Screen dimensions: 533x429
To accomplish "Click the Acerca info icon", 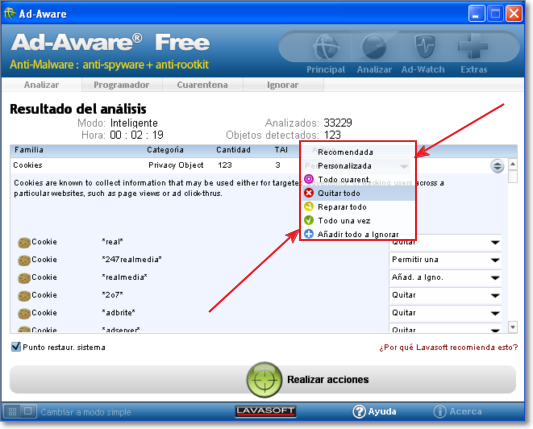I will (x=440, y=412).
